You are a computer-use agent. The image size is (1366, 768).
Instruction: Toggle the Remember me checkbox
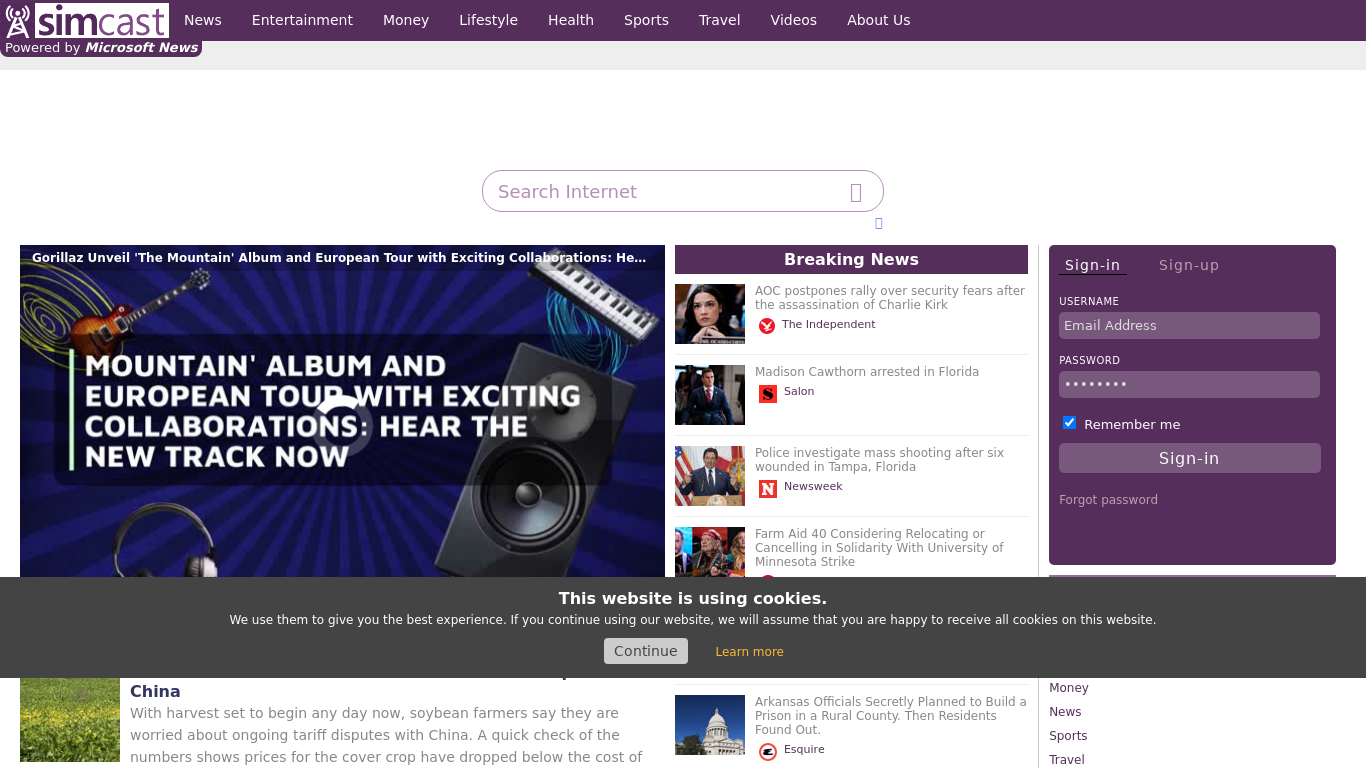pos(1069,423)
